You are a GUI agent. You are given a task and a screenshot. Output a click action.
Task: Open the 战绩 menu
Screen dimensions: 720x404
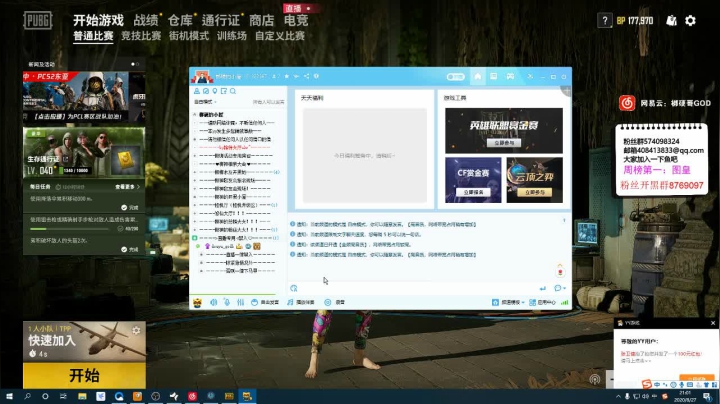pyautogui.click(x=146, y=20)
